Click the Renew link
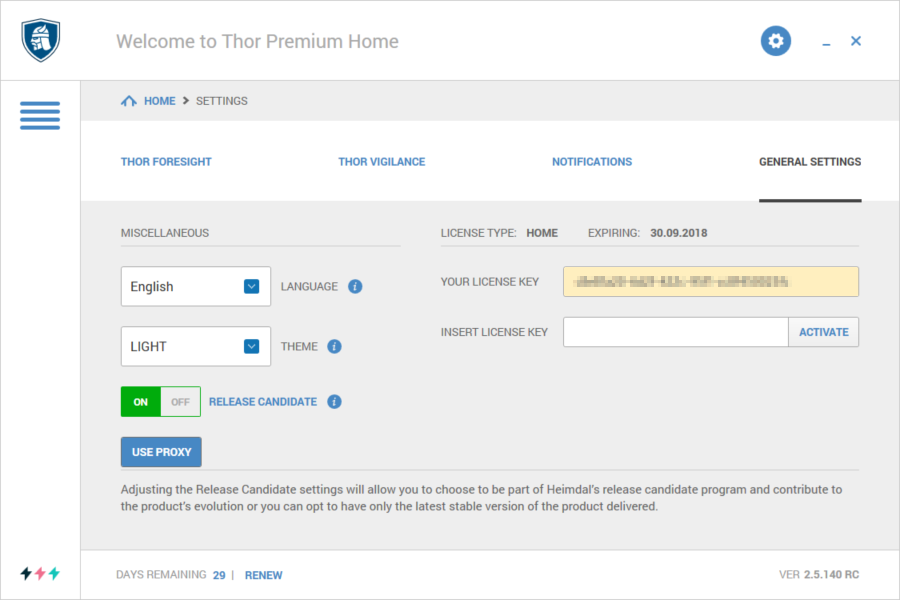Viewport: 900px width, 600px height. pos(263,575)
